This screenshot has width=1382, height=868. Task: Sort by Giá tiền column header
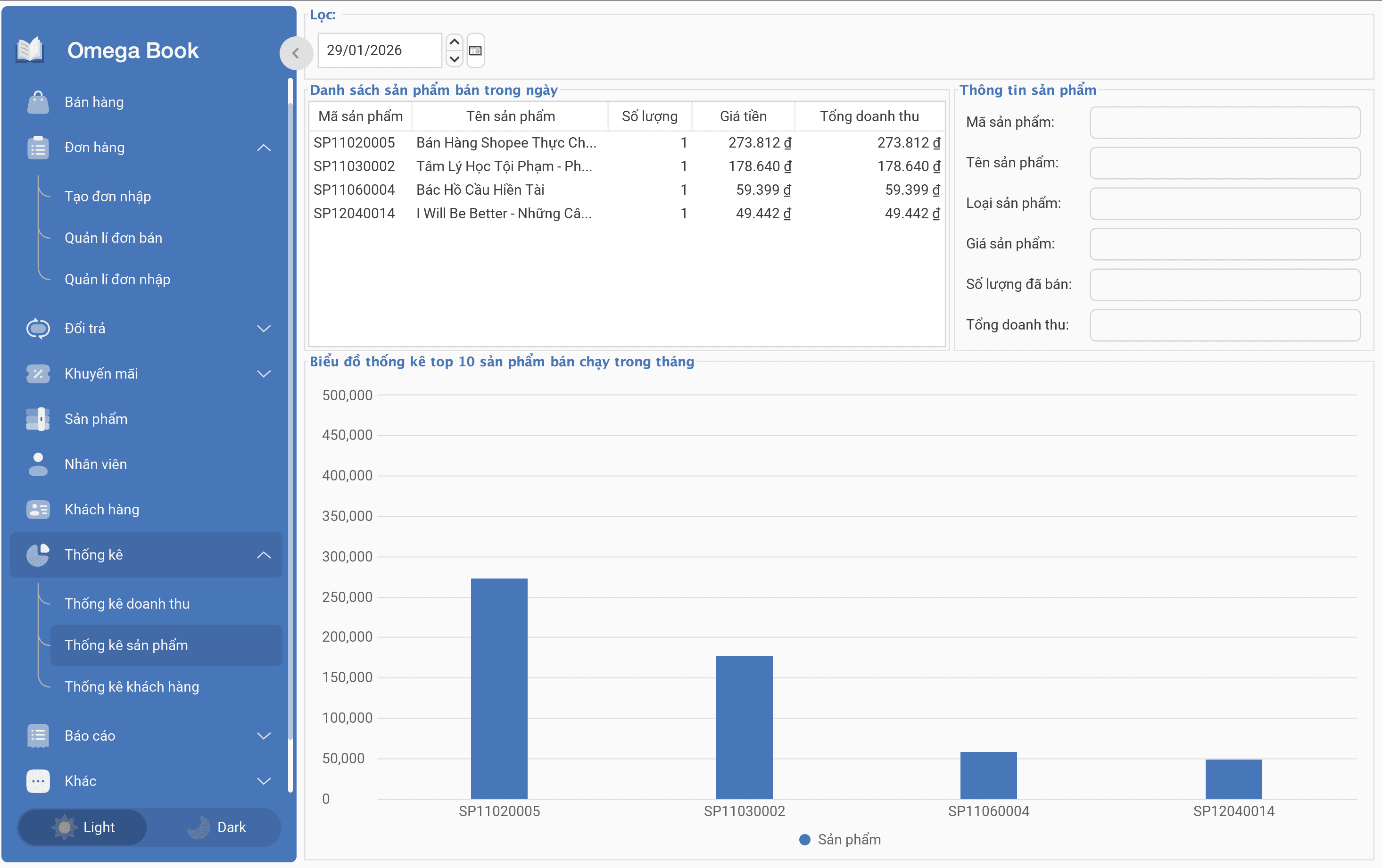click(743, 116)
